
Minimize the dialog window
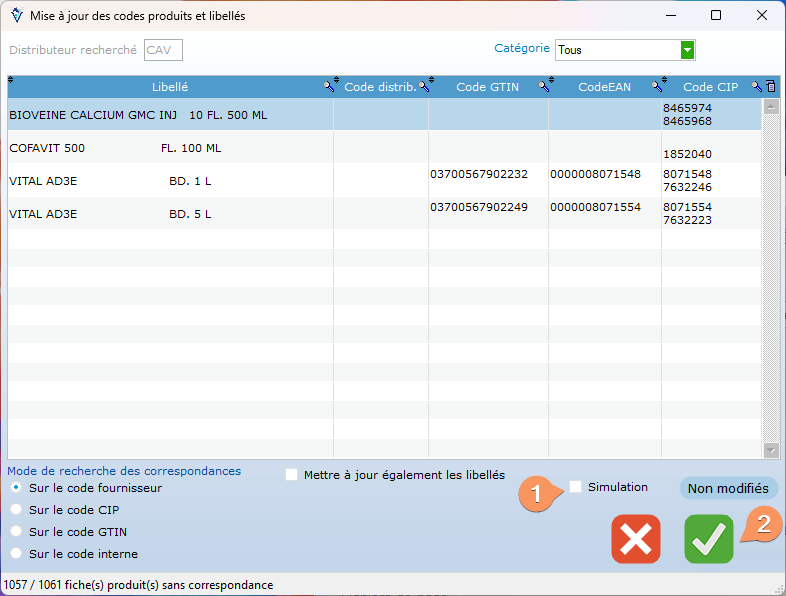(x=671, y=16)
